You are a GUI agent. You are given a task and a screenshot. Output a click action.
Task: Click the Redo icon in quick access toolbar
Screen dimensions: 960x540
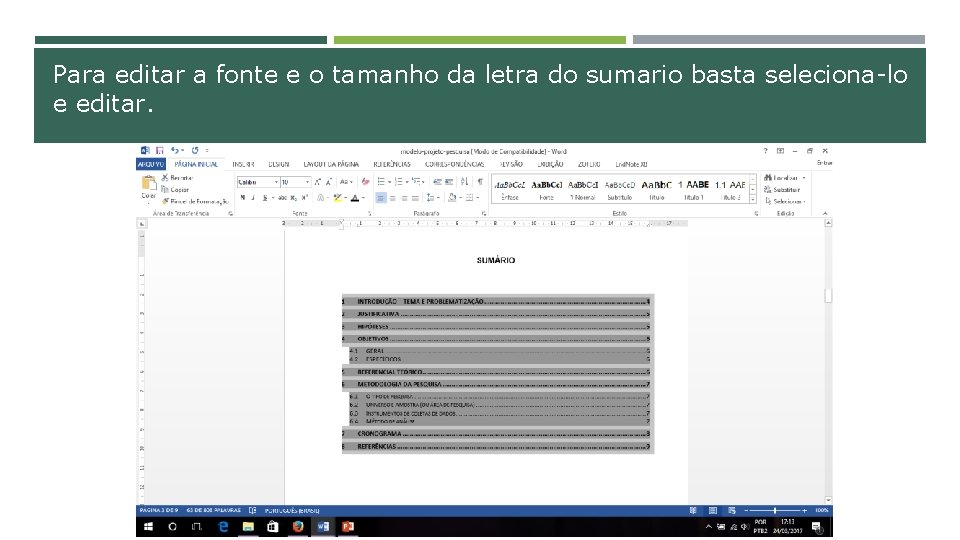pyautogui.click(x=195, y=150)
